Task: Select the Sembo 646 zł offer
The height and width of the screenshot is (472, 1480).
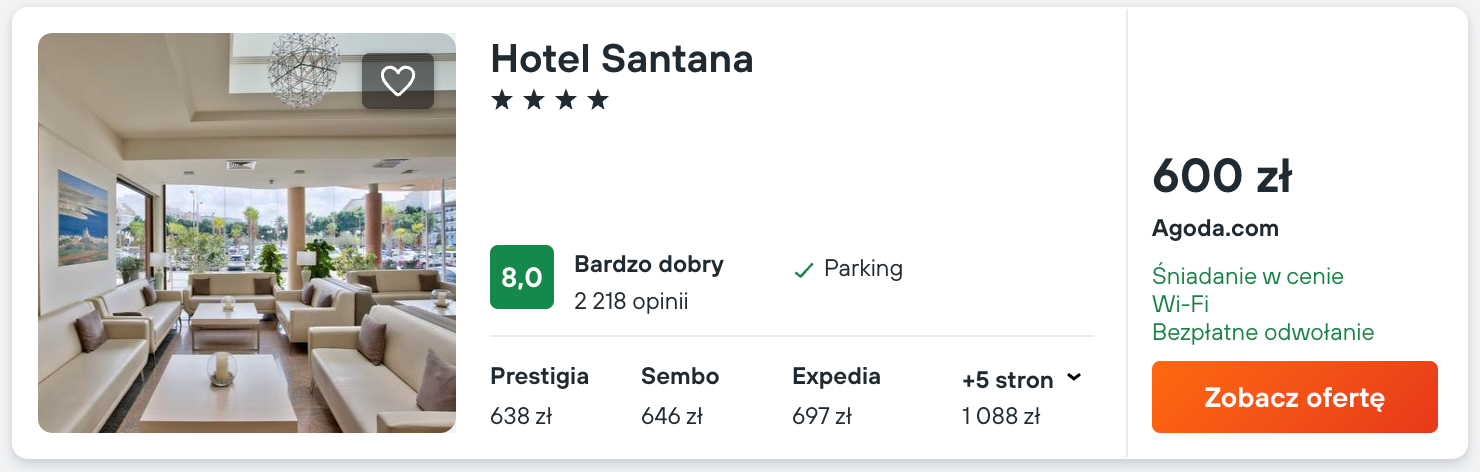Action: tap(680, 396)
